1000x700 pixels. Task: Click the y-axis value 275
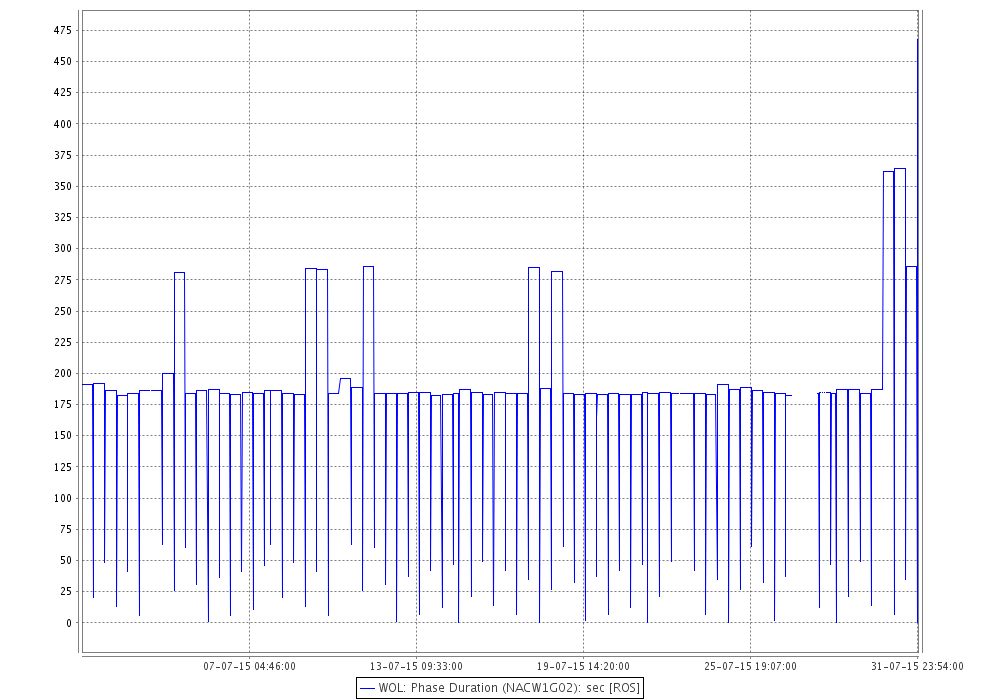(62, 280)
